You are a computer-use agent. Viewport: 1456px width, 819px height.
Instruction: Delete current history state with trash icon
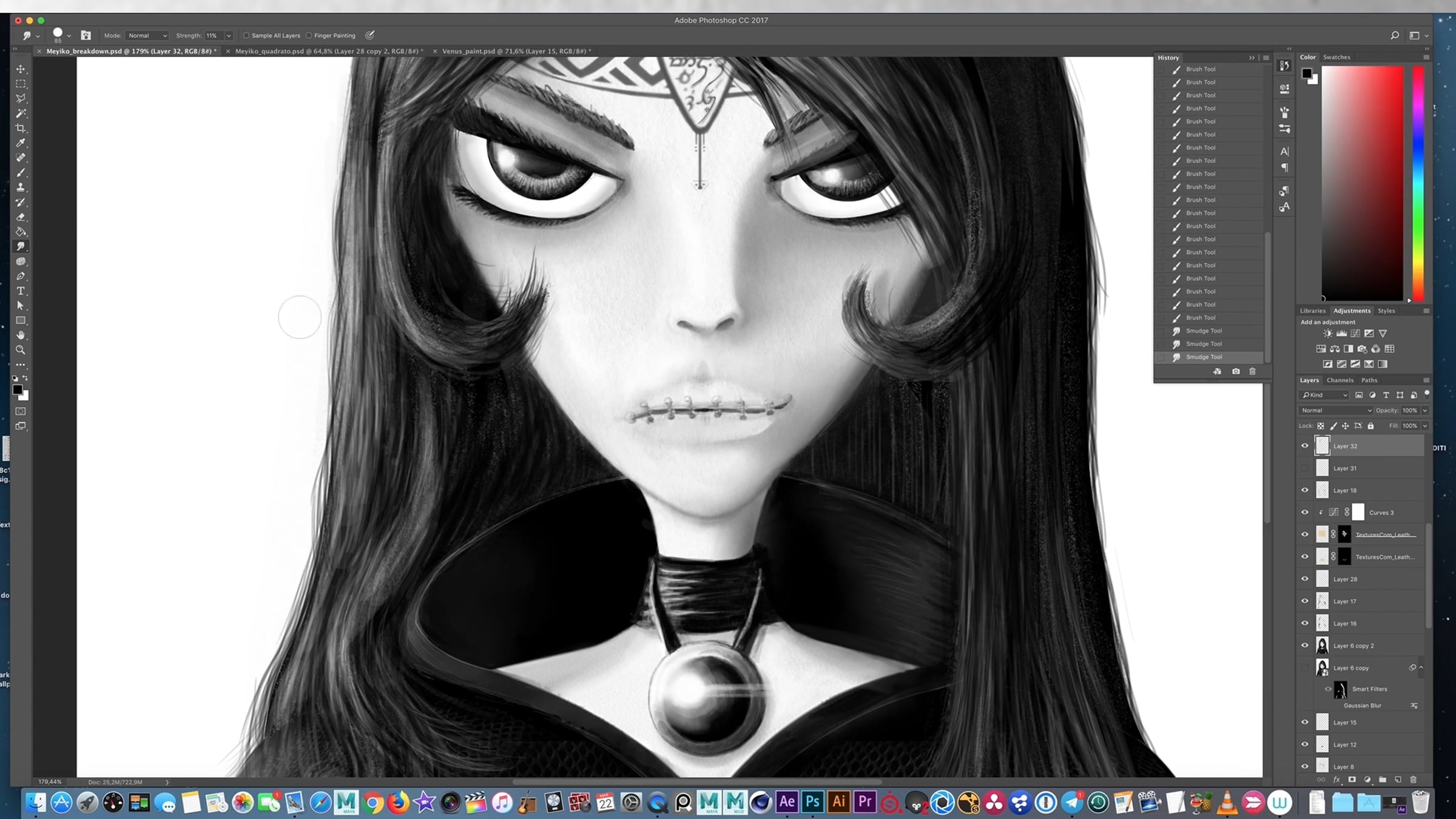(x=1252, y=371)
